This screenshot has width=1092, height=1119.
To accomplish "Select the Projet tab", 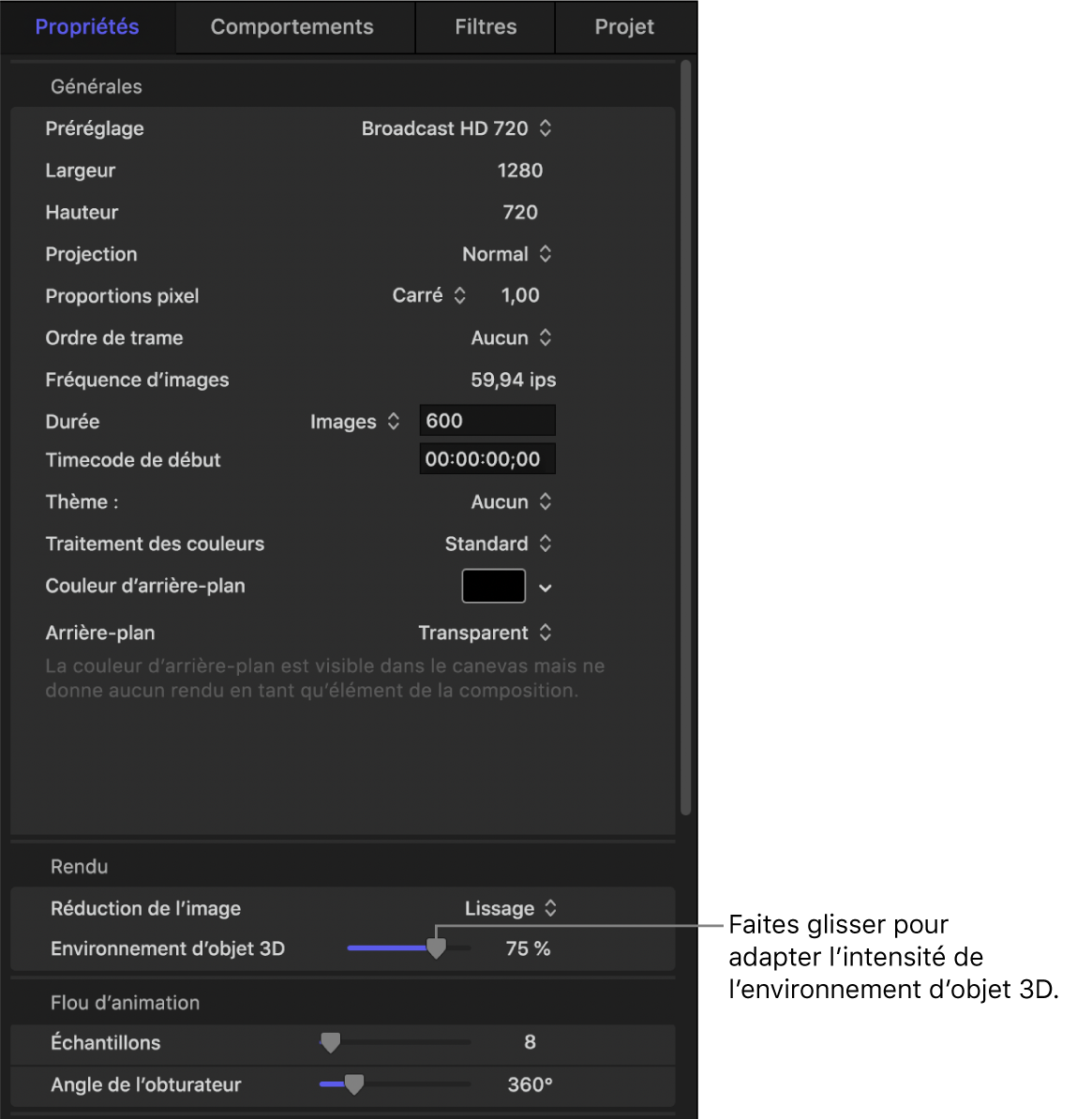I will (624, 27).
